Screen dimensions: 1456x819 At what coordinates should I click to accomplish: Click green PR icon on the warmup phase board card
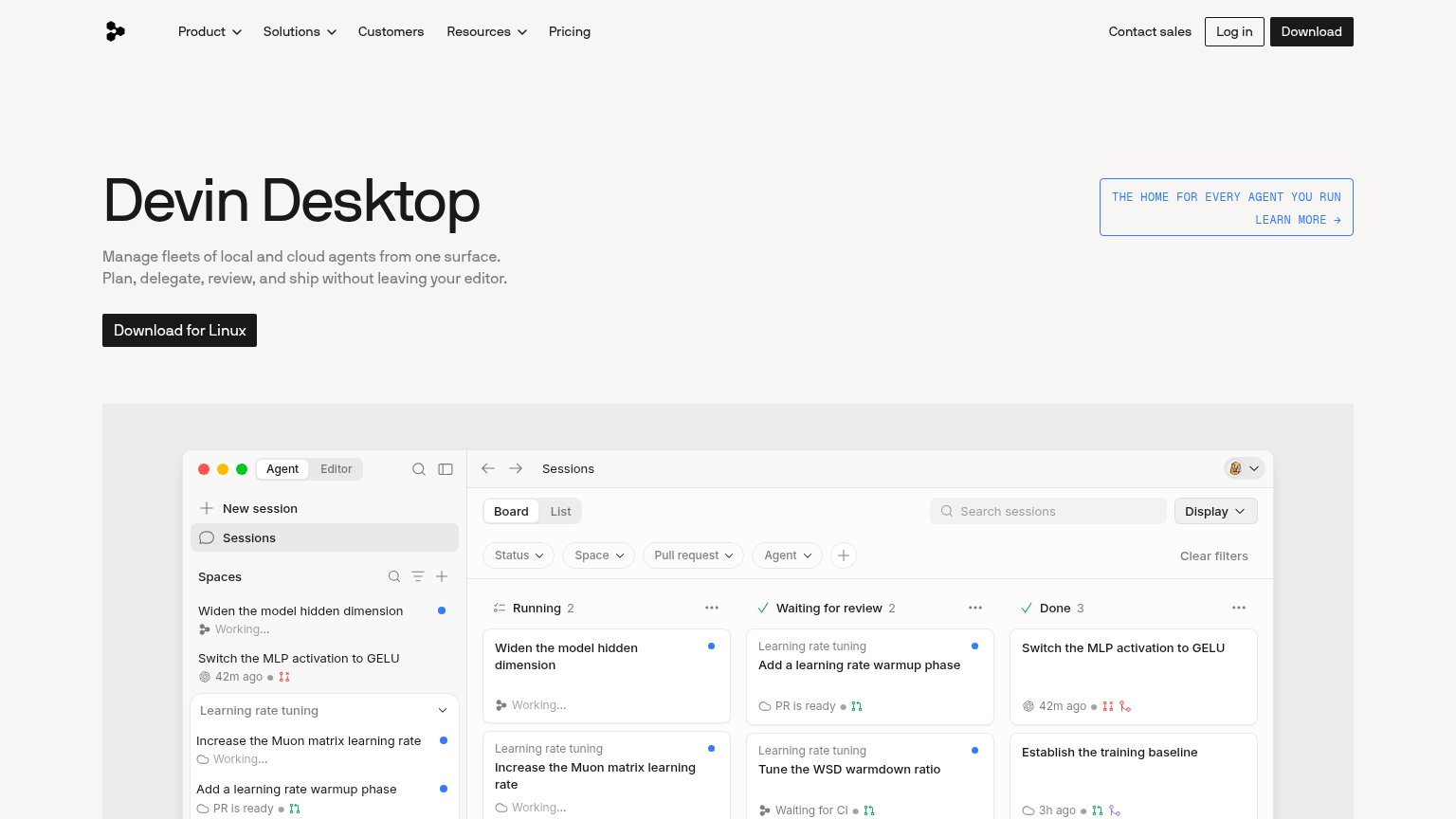tap(857, 706)
